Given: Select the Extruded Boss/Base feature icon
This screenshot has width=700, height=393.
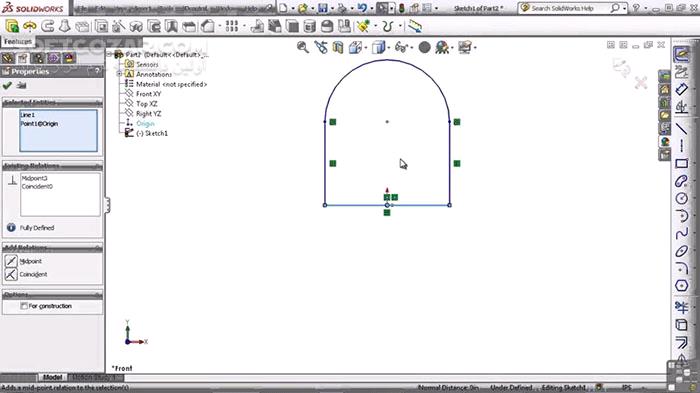Looking at the screenshot, I should 12,26.
